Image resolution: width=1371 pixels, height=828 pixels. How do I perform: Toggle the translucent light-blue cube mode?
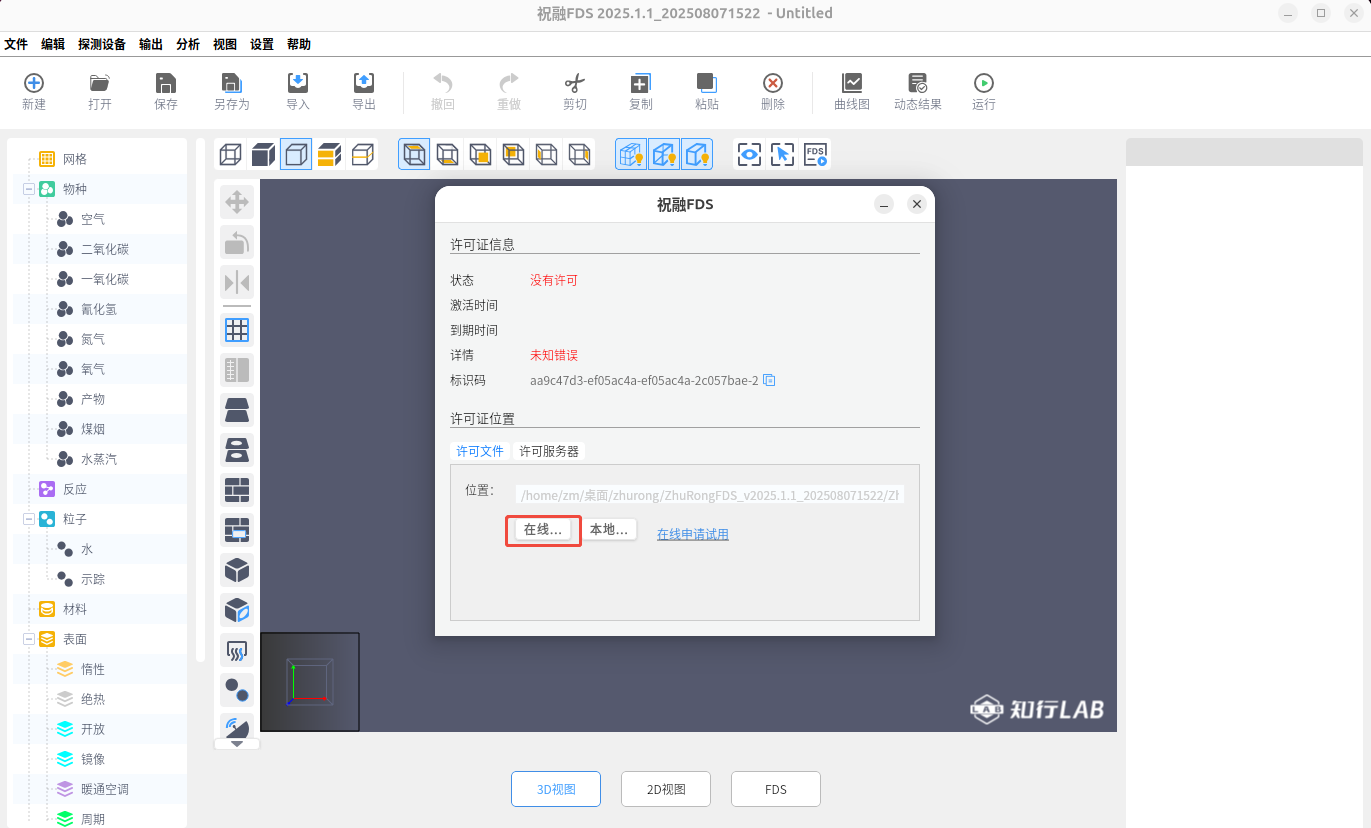click(x=296, y=154)
